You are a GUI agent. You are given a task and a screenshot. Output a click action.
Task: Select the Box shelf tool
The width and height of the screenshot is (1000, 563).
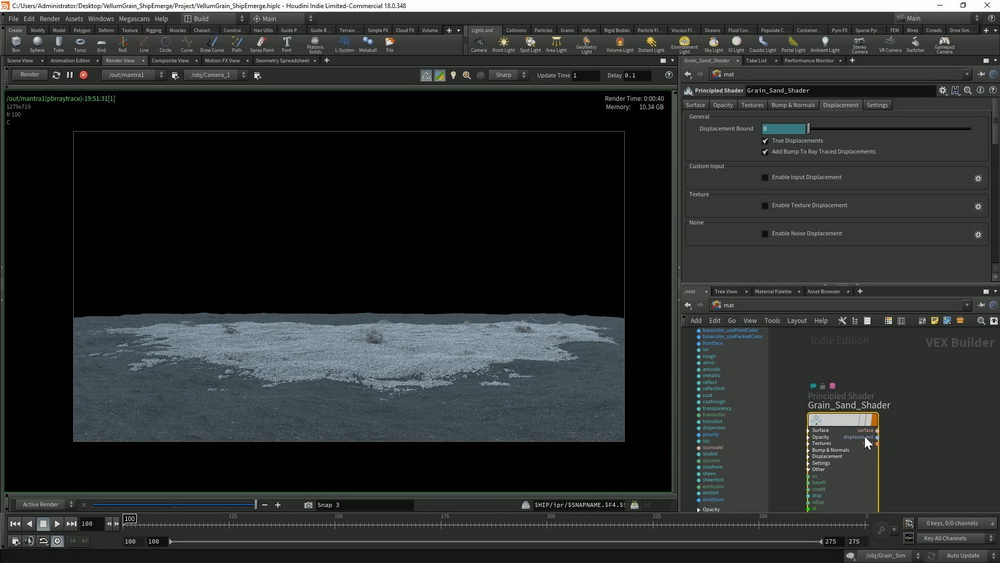pos(16,44)
